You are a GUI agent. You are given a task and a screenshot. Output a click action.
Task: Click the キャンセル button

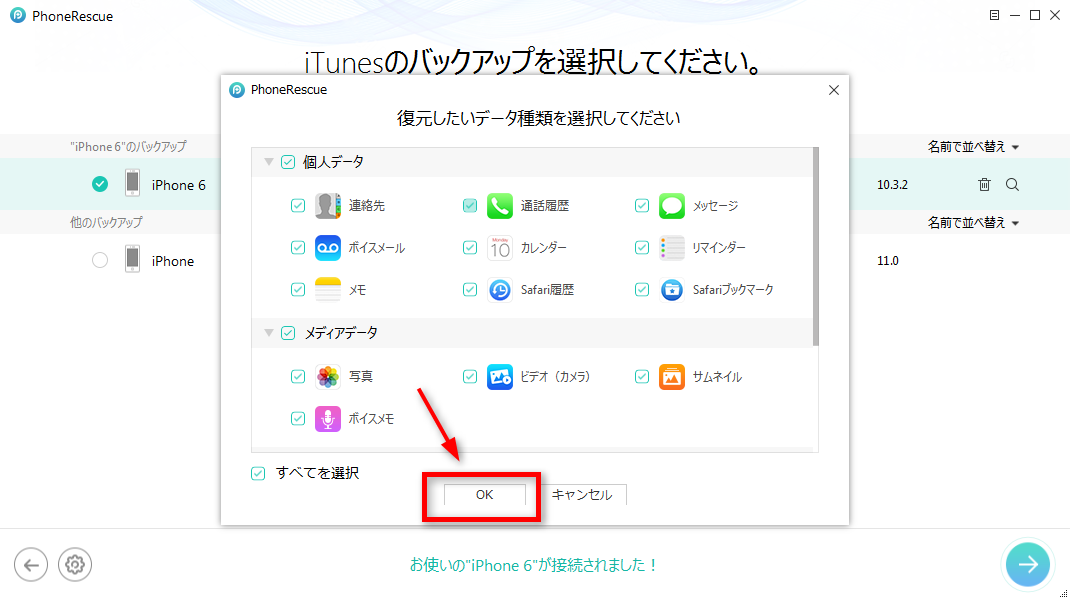pos(582,495)
